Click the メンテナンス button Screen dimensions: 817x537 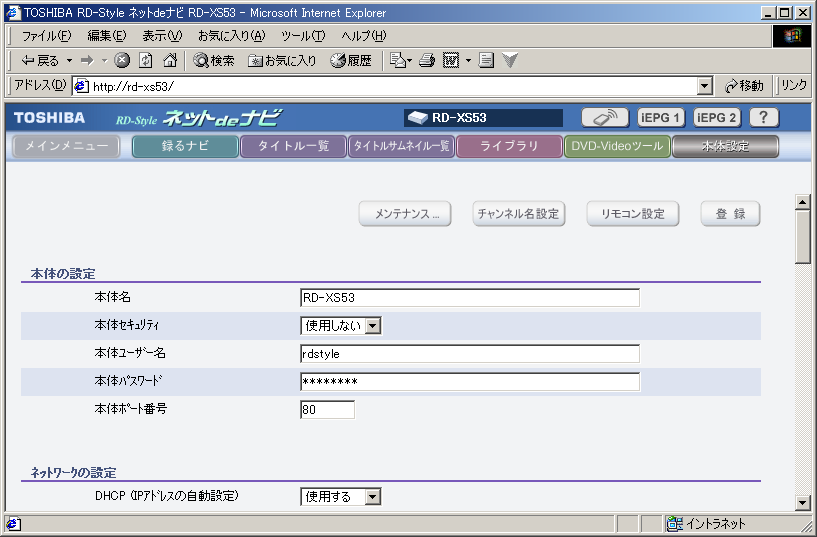[405, 214]
